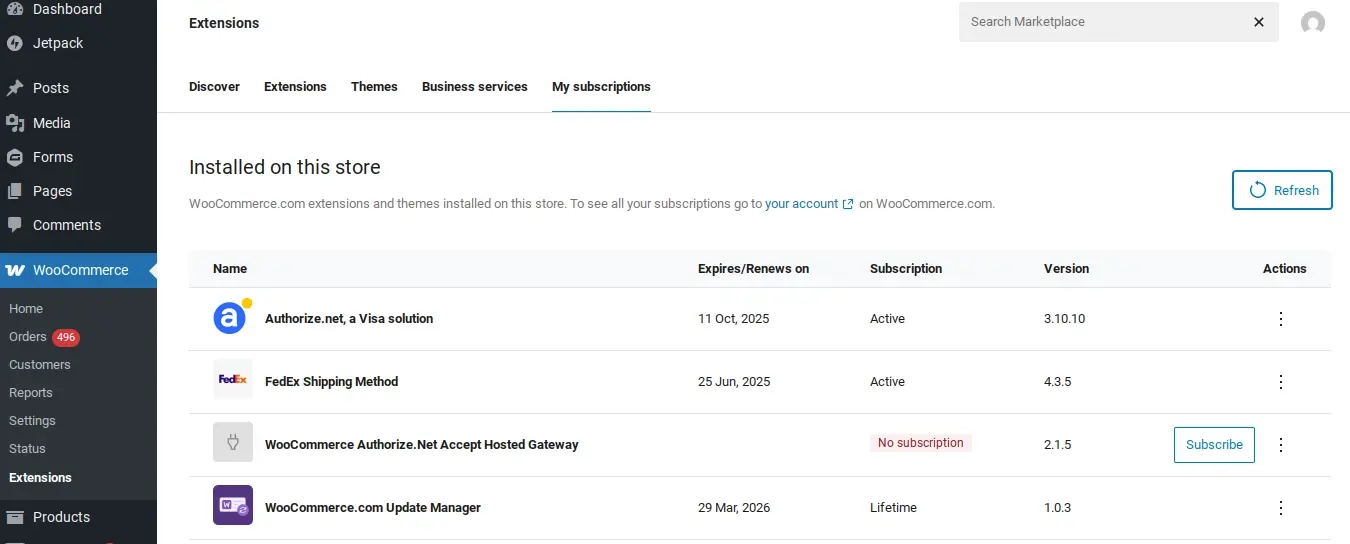The image size is (1350, 544).
Task: Click the Comments bubble icon
Action: (14, 225)
